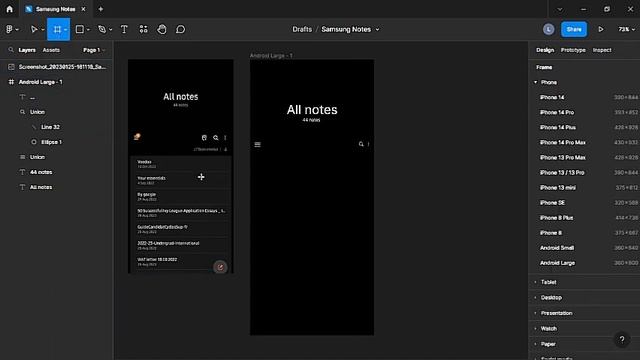Expand the Desktop presets section
Image resolution: width=640 pixels, height=360 pixels.
click(536, 298)
